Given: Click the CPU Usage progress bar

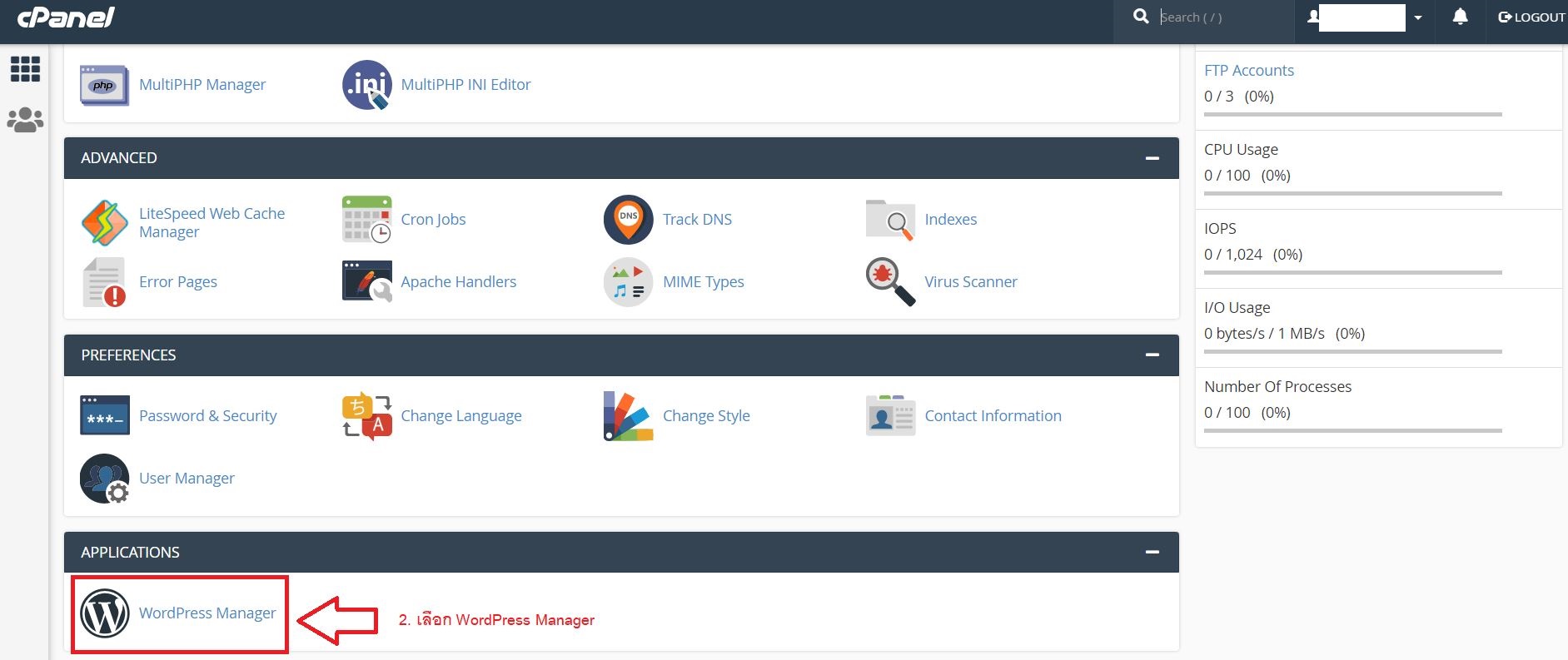Looking at the screenshot, I should click(x=1352, y=193).
